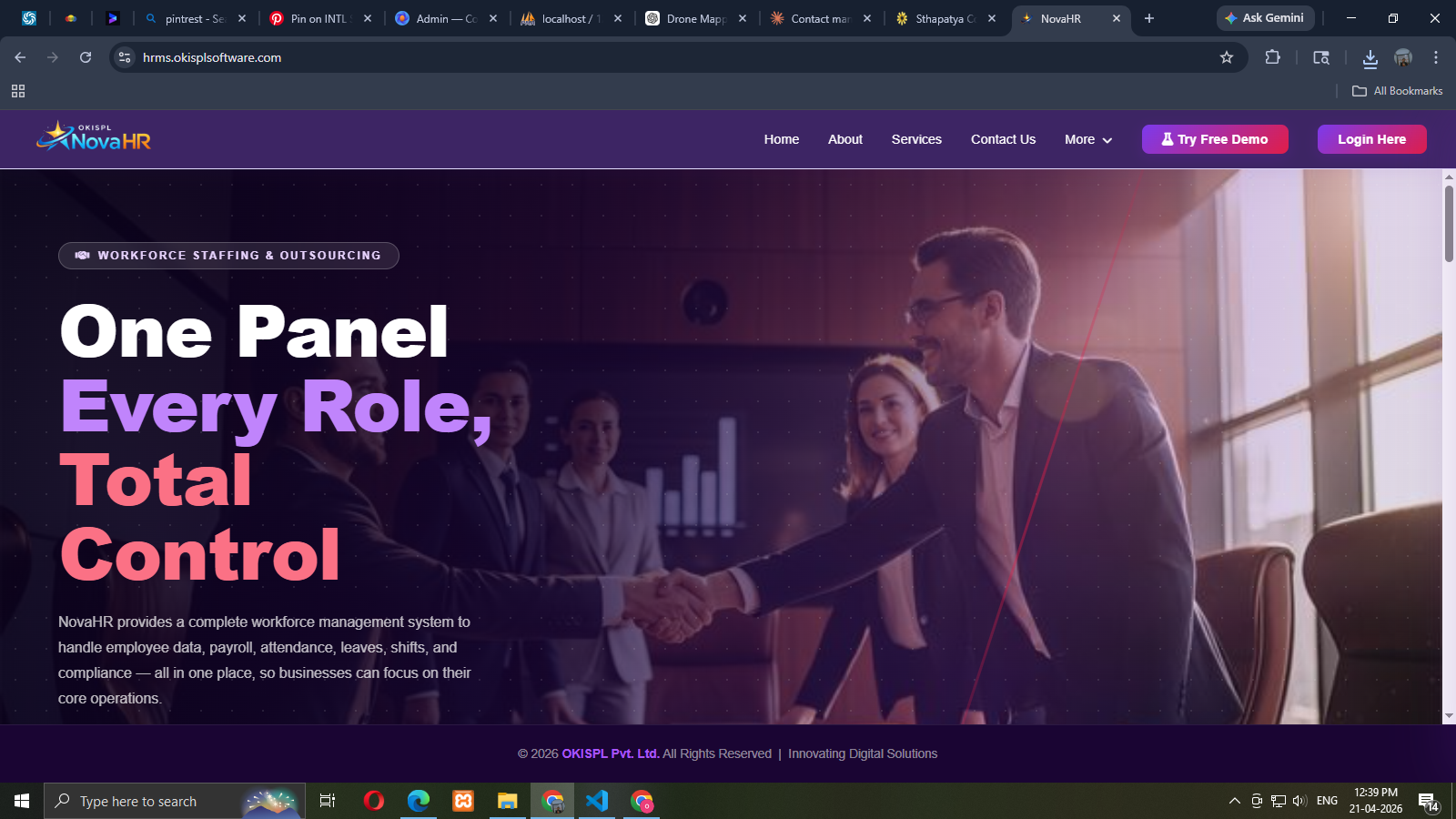
Task: Open the Windows notification center
Action: tap(1429, 802)
